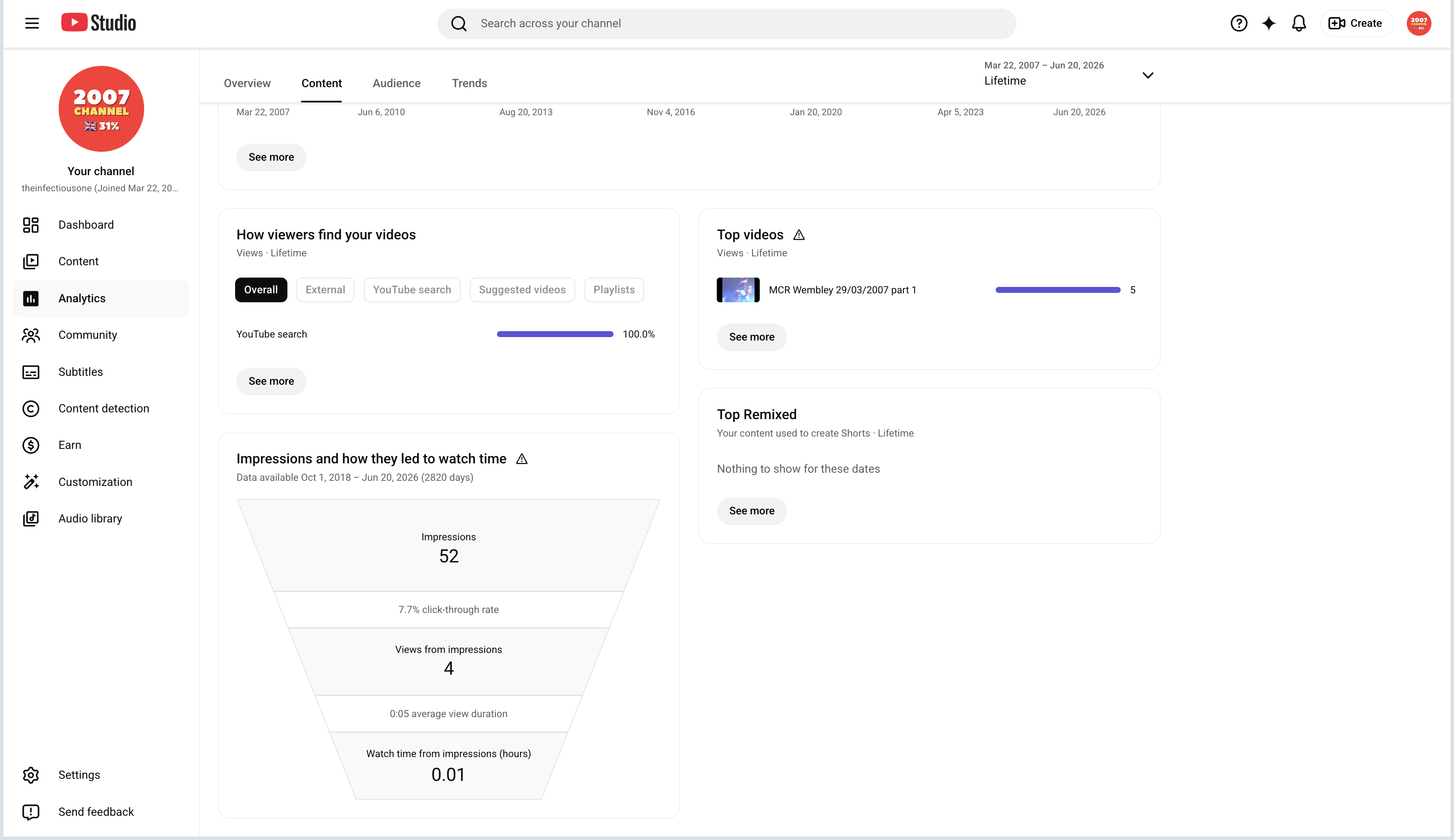The width and height of the screenshot is (1454, 840).
Task: Click the Create button
Action: pyautogui.click(x=1357, y=23)
